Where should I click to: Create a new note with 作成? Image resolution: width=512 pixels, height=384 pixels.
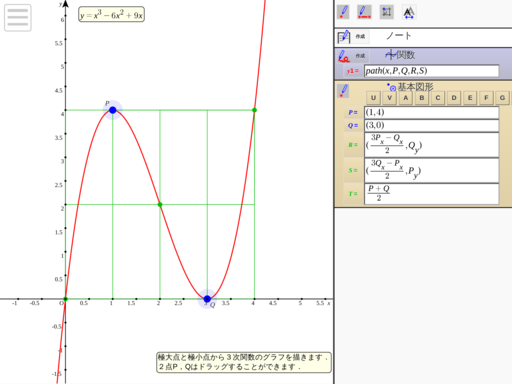click(360, 36)
